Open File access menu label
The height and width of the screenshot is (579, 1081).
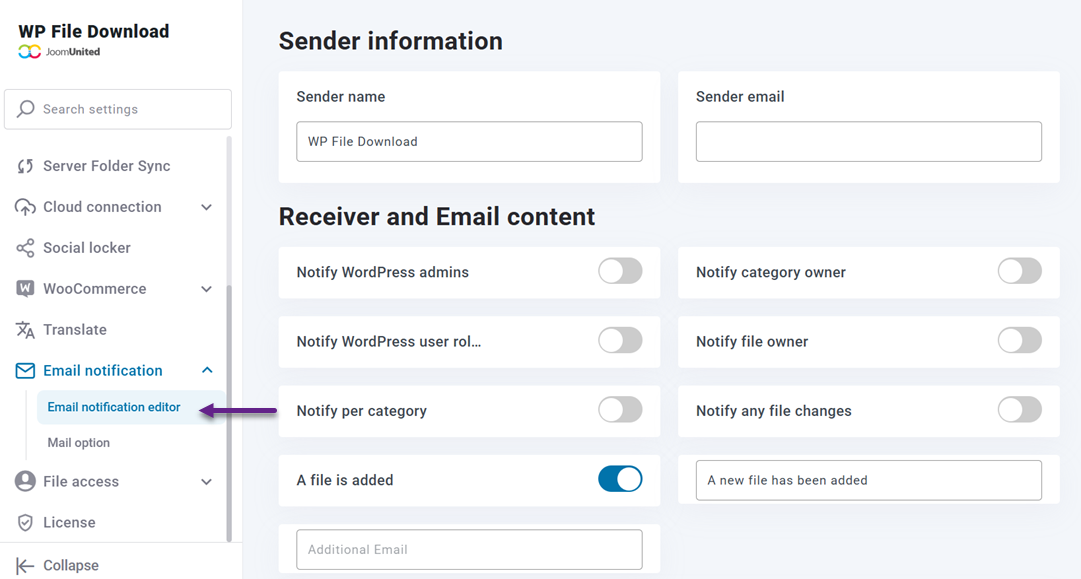click(81, 481)
